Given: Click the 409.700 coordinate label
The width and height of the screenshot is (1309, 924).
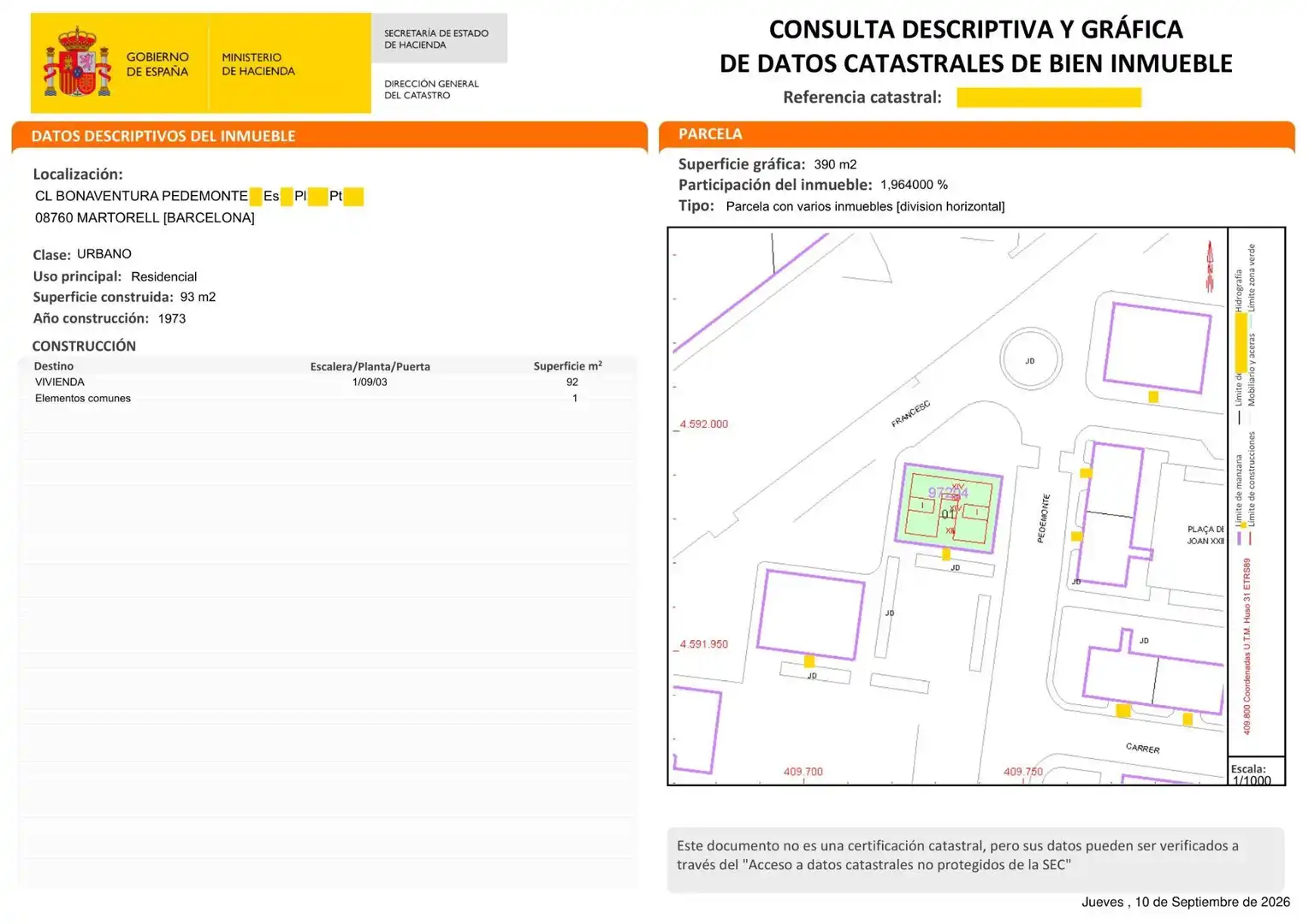Looking at the screenshot, I should click(803, 772).
